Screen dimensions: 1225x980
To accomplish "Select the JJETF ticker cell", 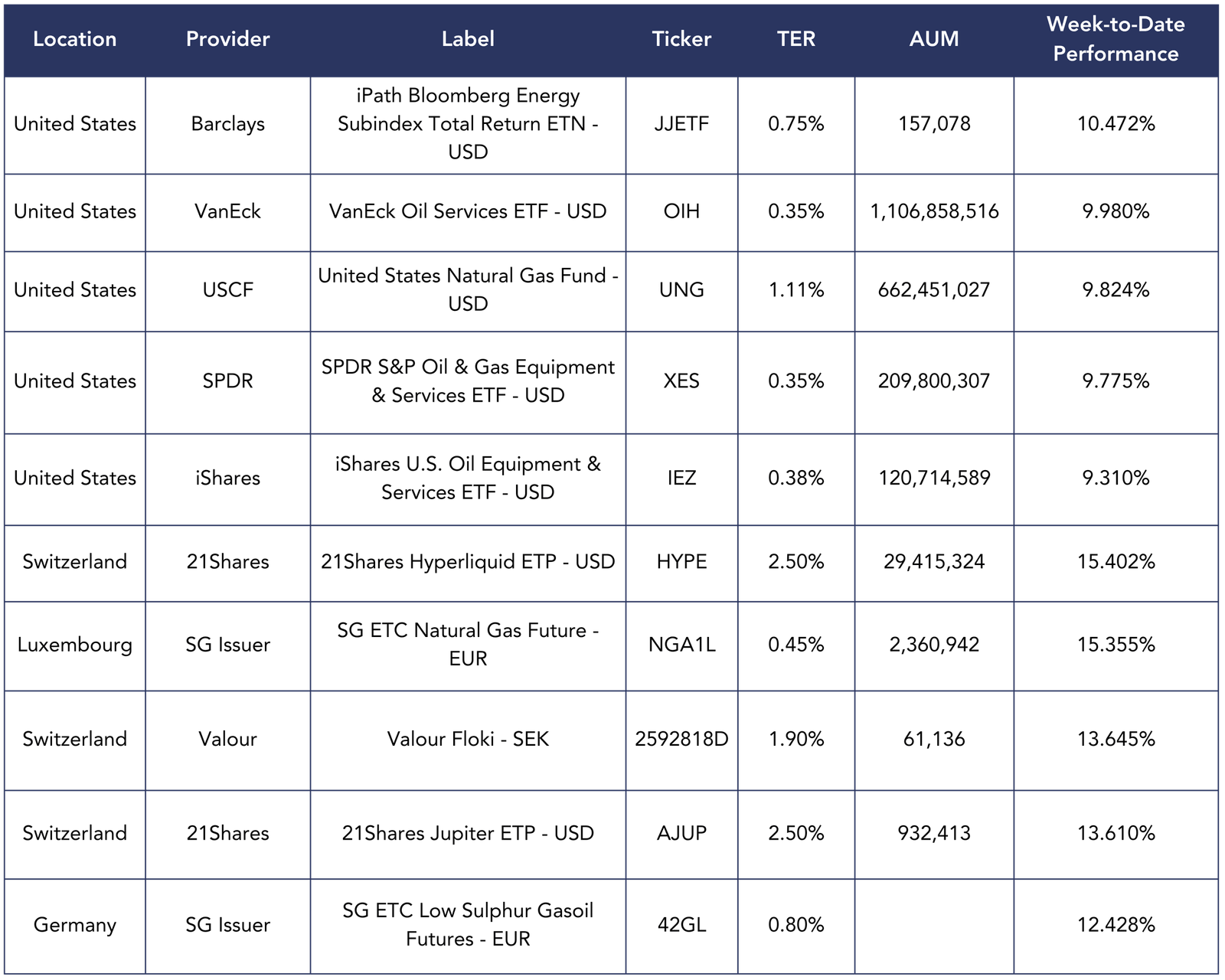I will point(681,124).
